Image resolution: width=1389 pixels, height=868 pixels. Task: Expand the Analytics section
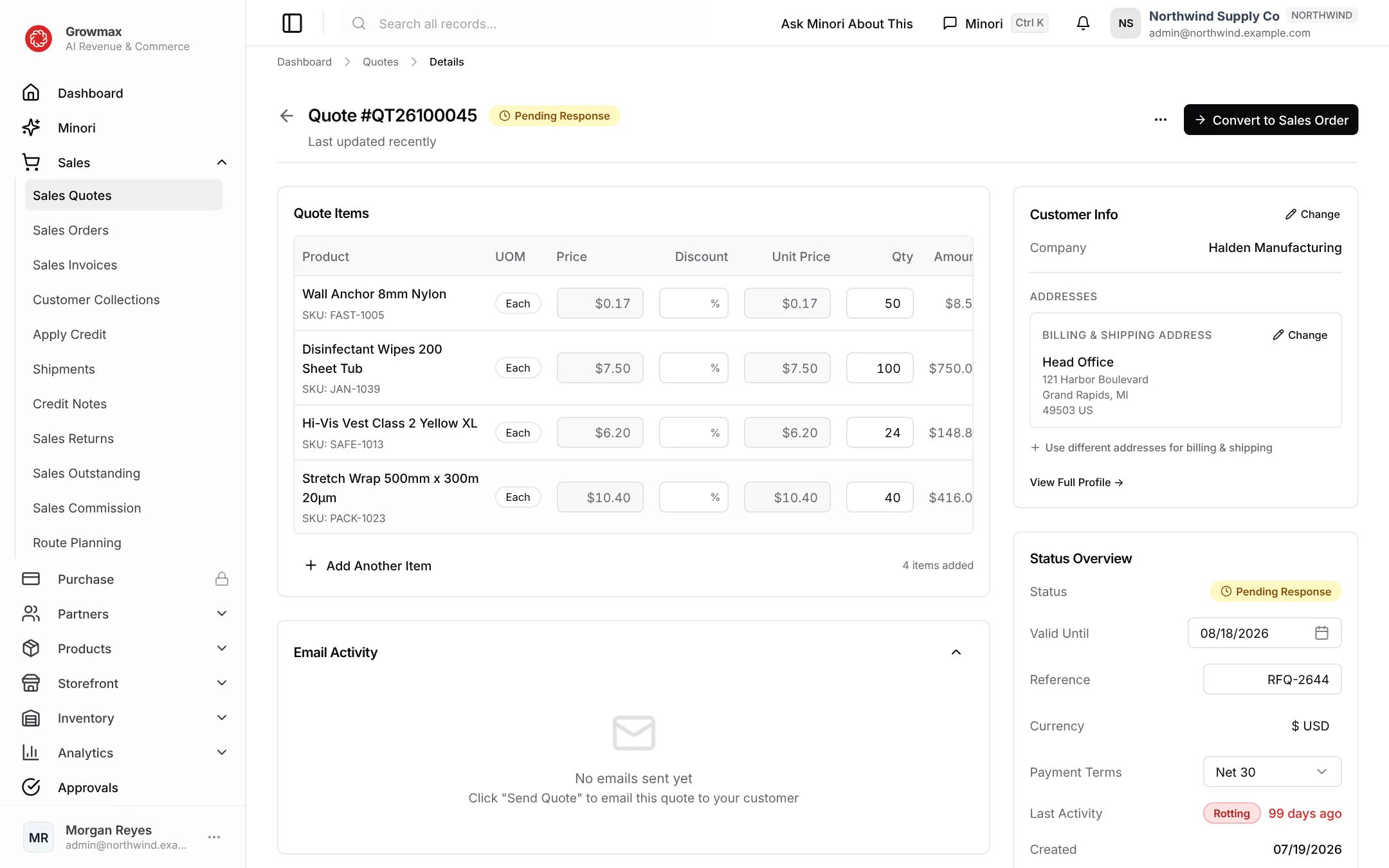pyautogui.click(x=222, y=752)
